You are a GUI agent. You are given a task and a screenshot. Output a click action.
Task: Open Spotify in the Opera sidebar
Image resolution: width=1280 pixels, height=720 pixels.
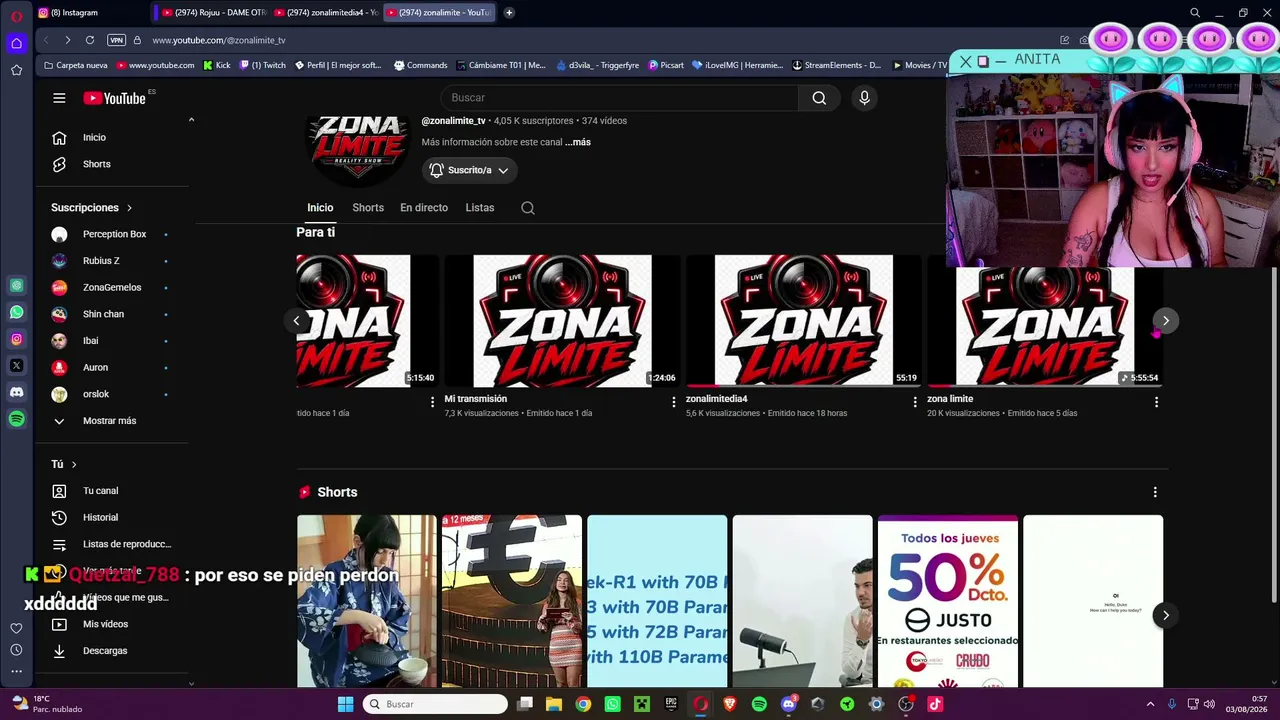(16, 420)
